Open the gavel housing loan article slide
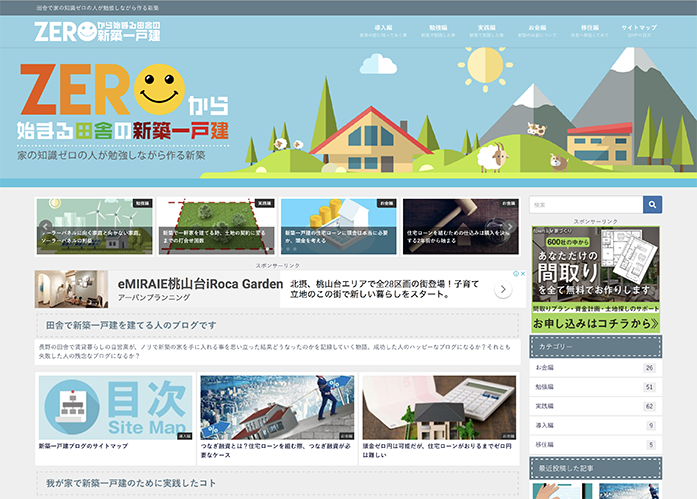Viewport: 697px width, 499px height. (x=461, y=227)
